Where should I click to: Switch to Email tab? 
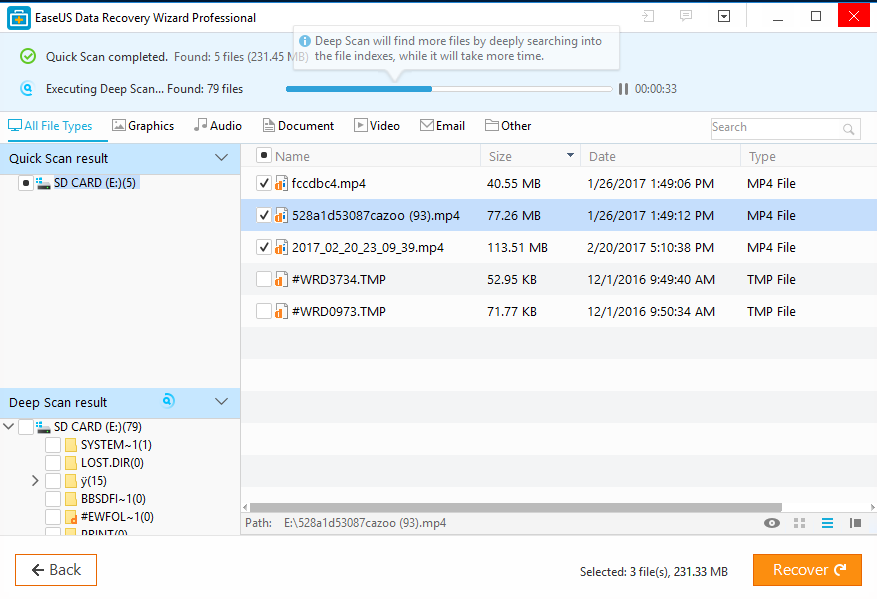pyautogui.click(x=442, y=126)
